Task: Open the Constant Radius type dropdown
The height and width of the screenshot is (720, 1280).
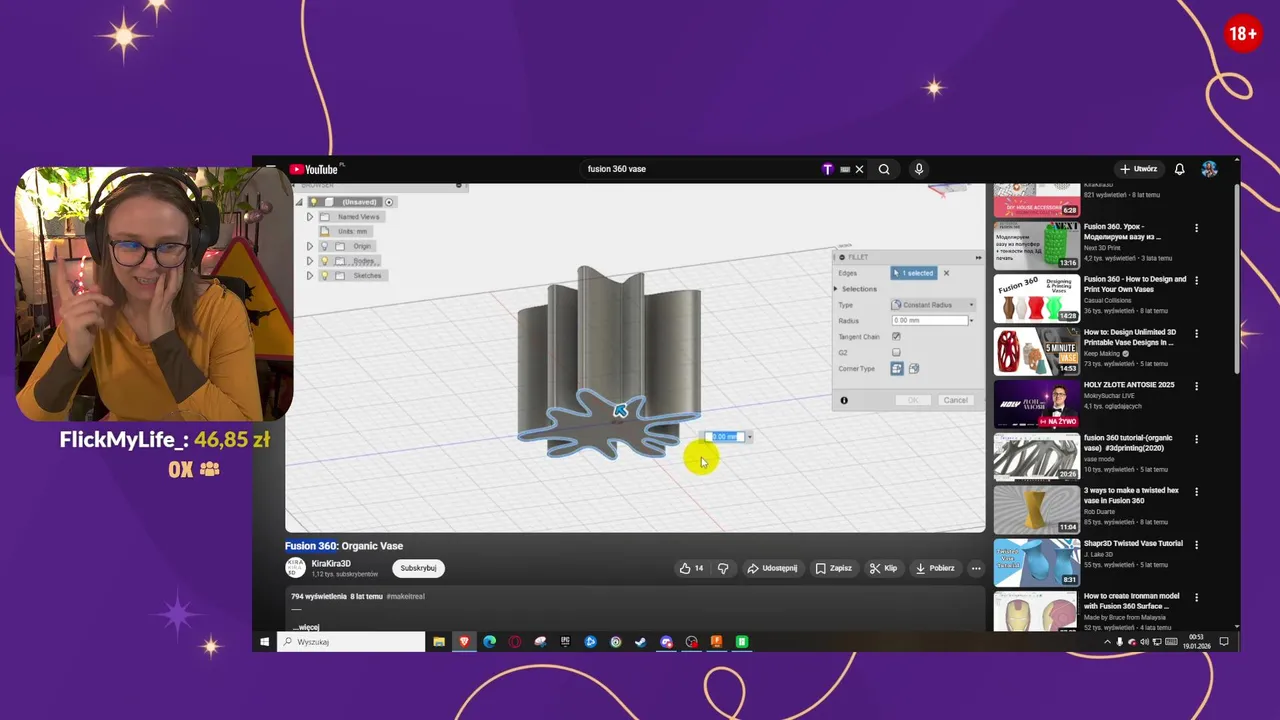Action: point(932,304)
